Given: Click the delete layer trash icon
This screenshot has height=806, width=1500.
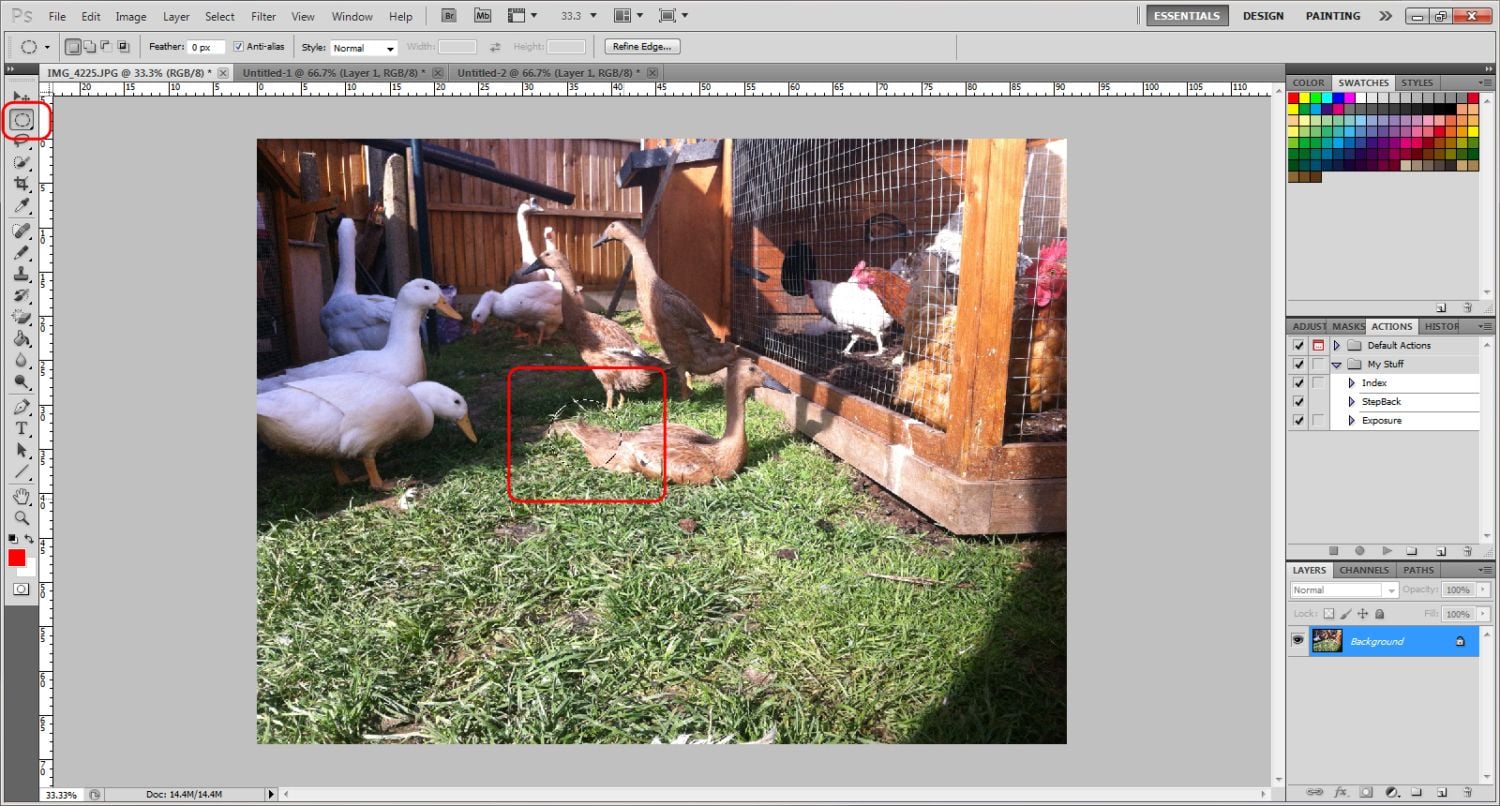Looking at the screenshot, I should 1467,791.
